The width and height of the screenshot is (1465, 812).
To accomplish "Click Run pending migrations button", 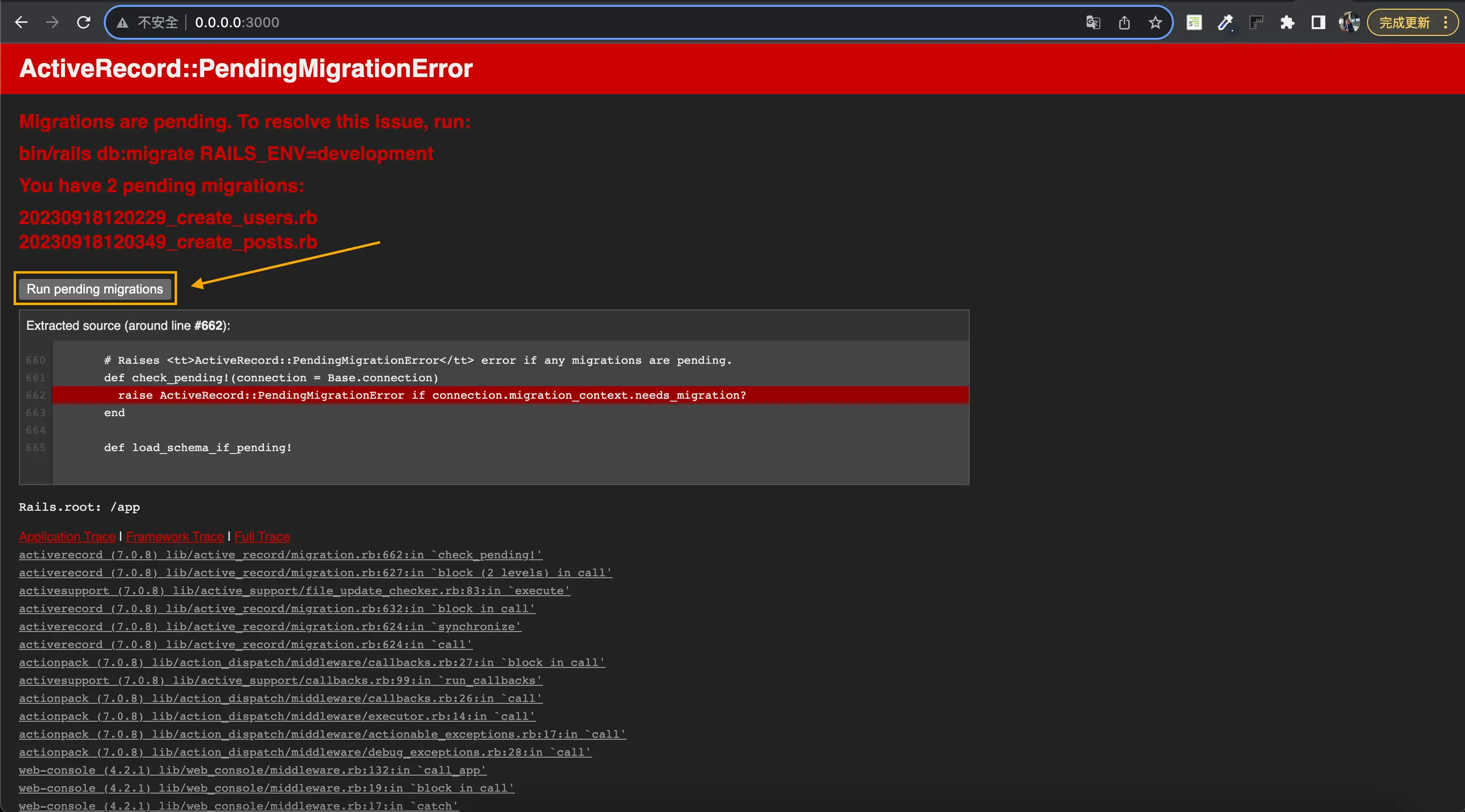I will click(95, 289).
